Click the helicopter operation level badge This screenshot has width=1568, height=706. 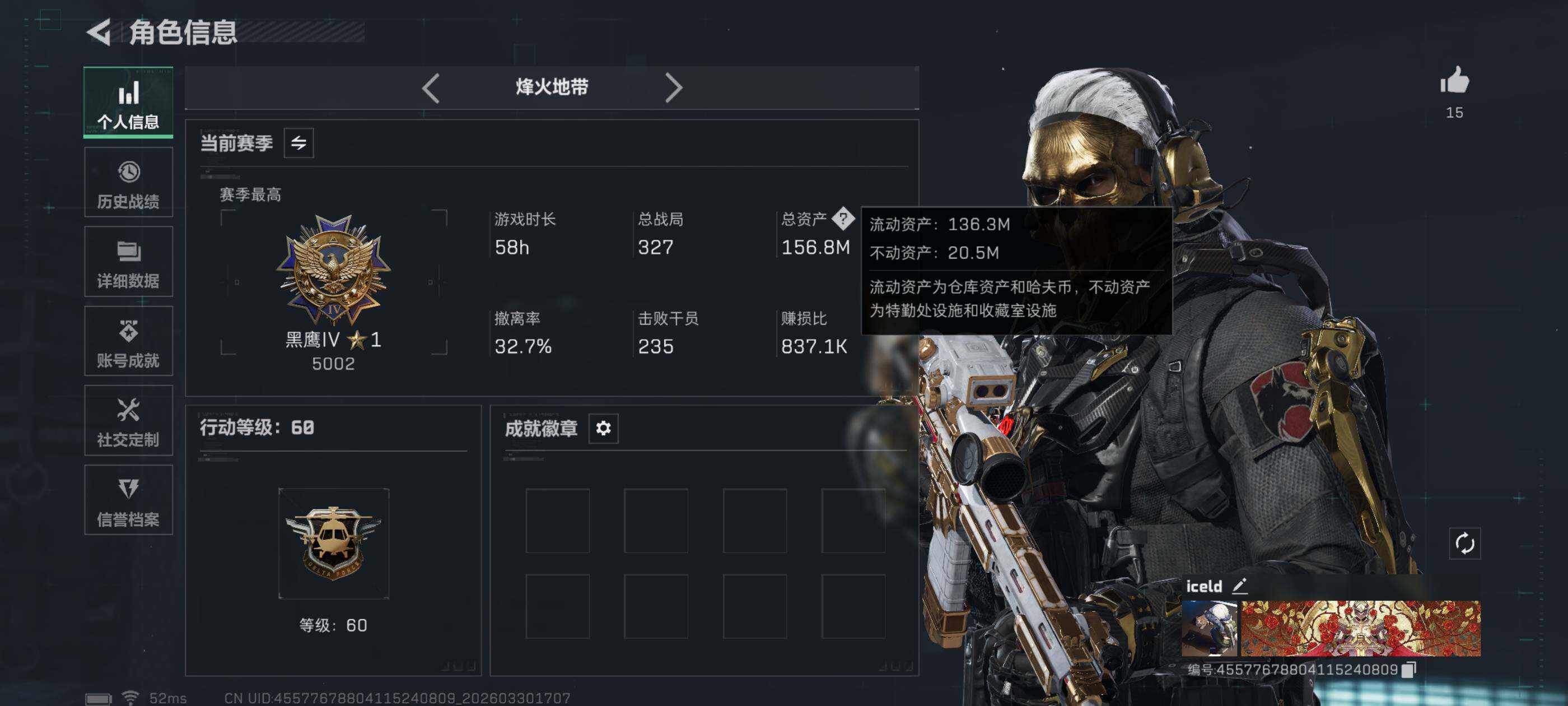[334, 544]
